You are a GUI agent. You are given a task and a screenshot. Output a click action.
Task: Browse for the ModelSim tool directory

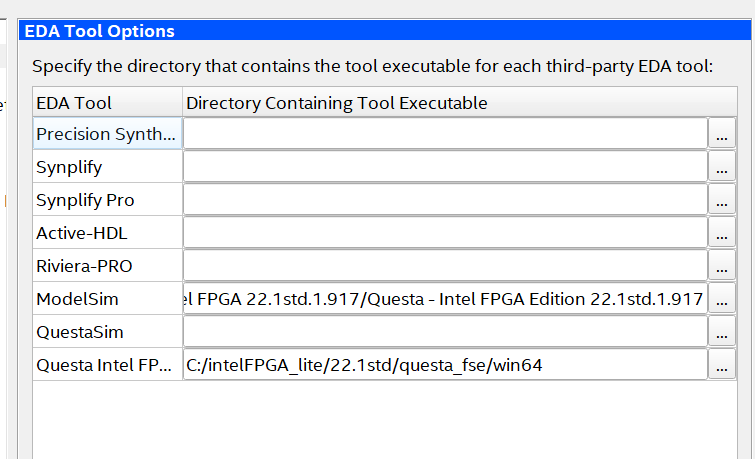click(721, 299)
